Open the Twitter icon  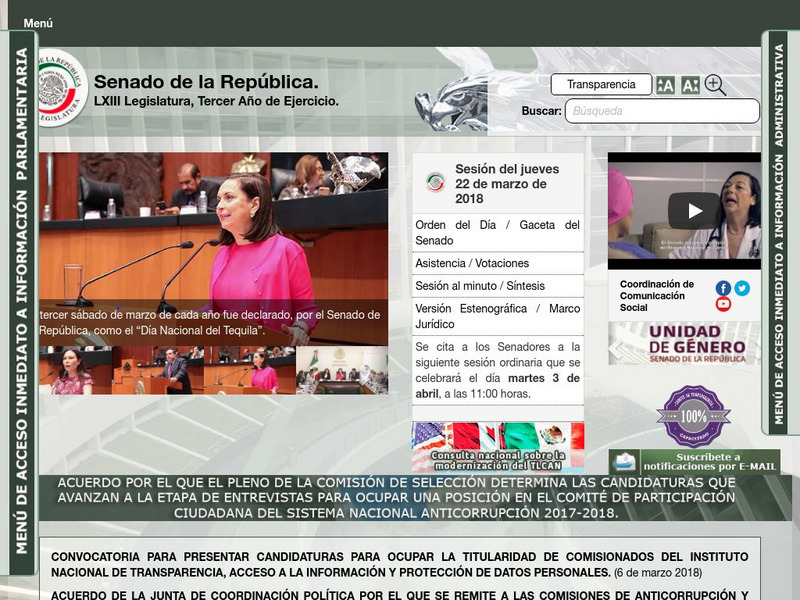pyautogui.click(x=741, y=288)
